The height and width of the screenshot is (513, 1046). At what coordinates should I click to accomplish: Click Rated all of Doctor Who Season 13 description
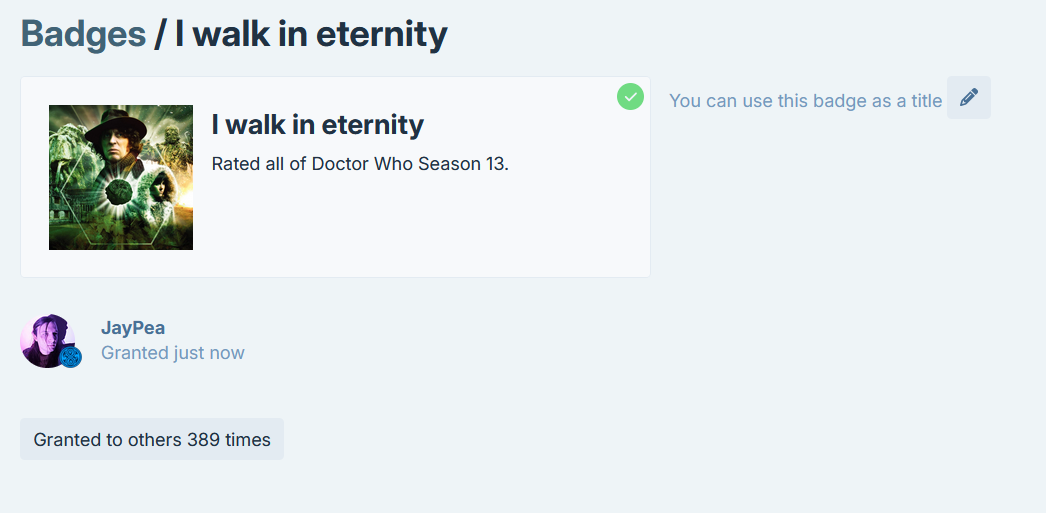click(360, 163)
